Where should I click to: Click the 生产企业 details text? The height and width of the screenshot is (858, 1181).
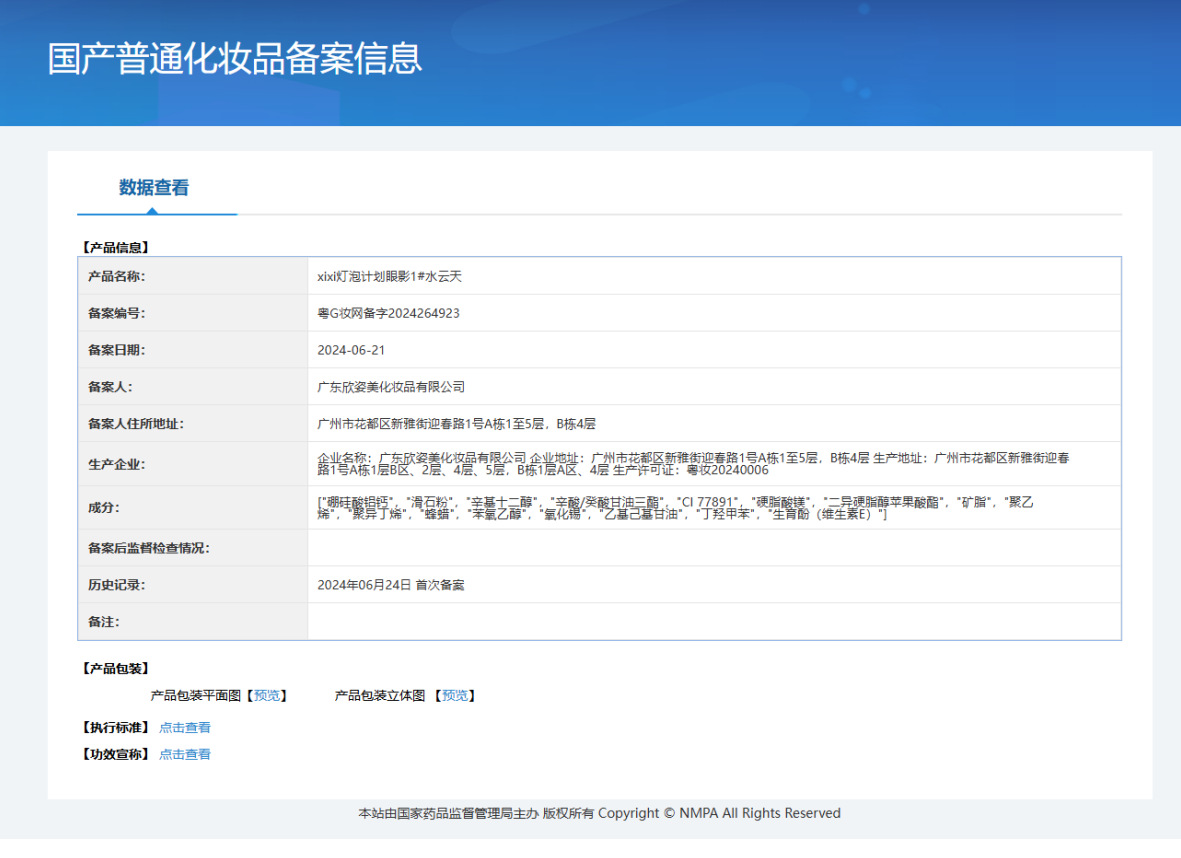(692, 464)
